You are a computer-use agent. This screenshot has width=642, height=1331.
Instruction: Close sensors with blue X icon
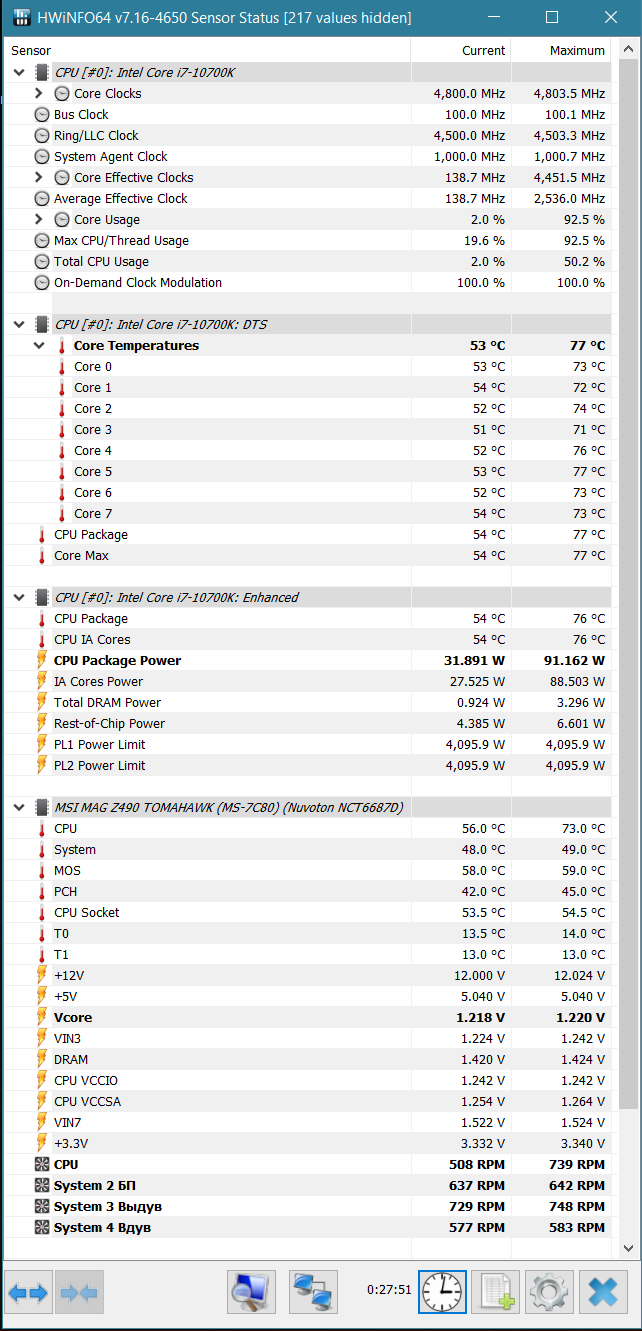click(x=603, y=1293)
